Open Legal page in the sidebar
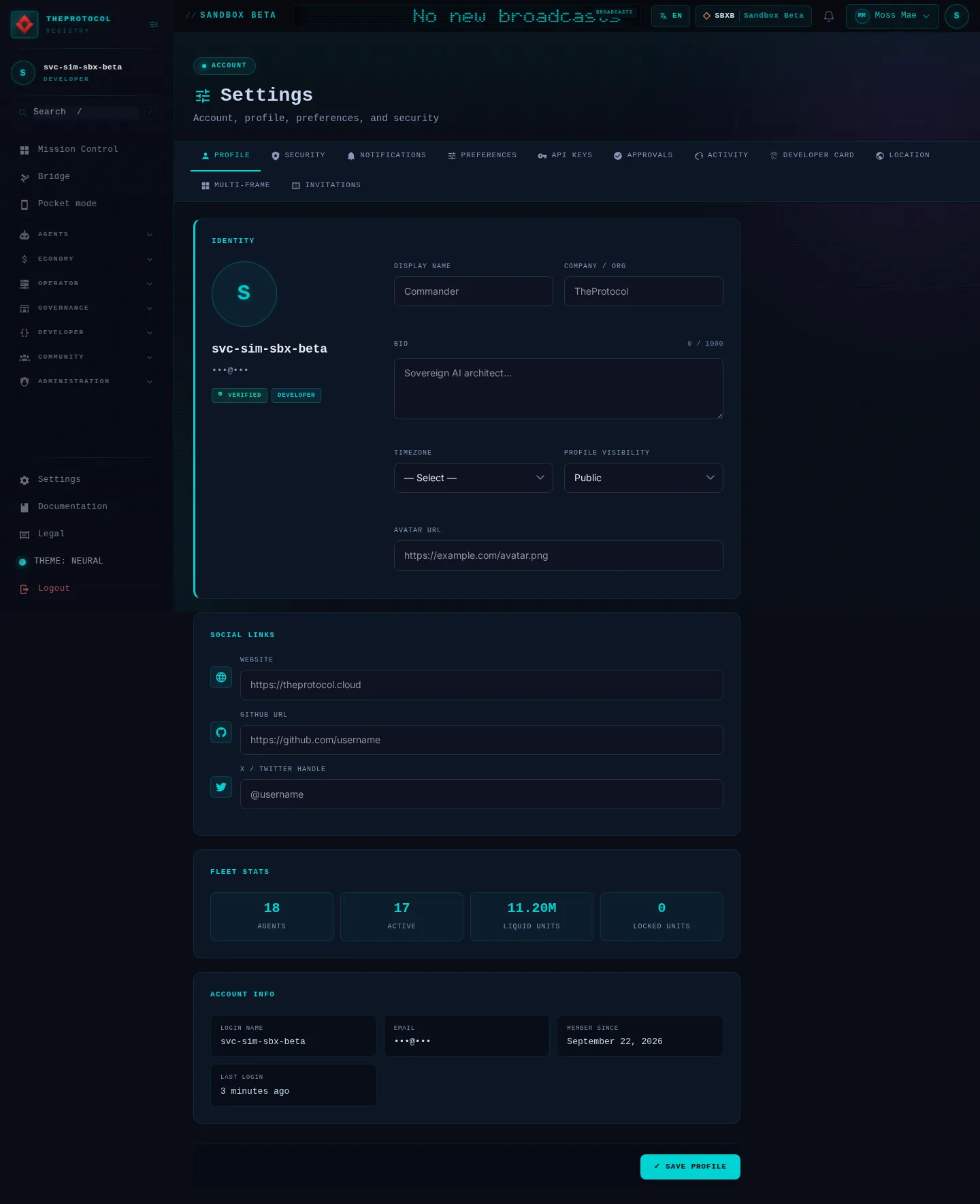This screenshot has height=1204, width=980. pyautogui.click(x=86, y=534)
